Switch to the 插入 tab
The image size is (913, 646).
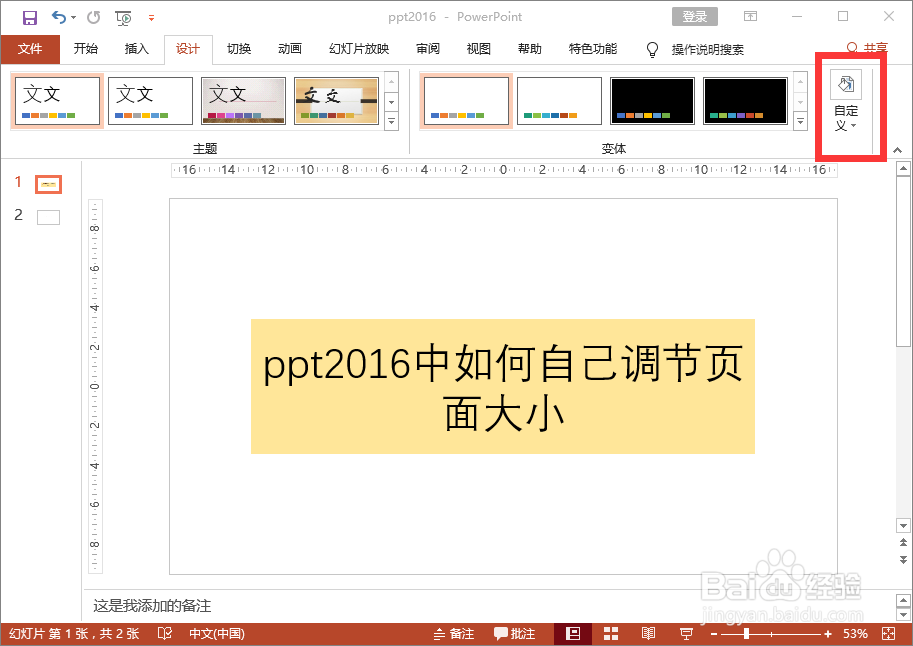pyautogui.click(x=137, y=49)
